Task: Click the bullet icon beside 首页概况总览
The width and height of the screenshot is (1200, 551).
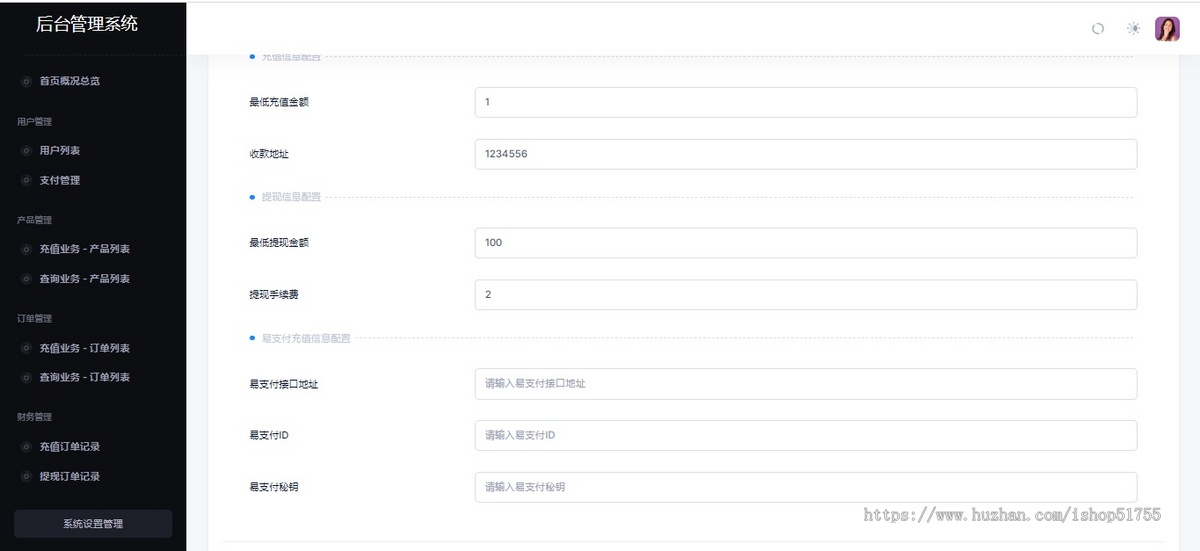Action: coord(26,82)
